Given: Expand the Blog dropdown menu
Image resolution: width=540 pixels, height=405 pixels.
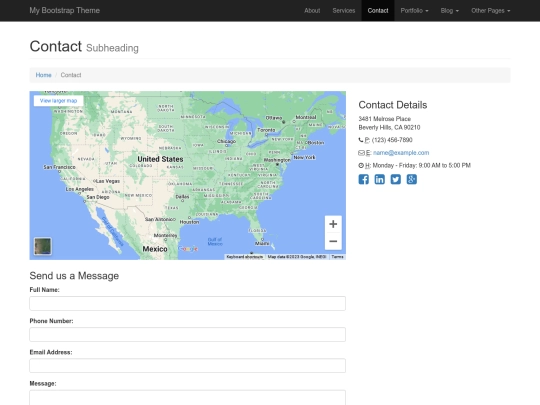Looking at the screenshot, I should (449, 11).
